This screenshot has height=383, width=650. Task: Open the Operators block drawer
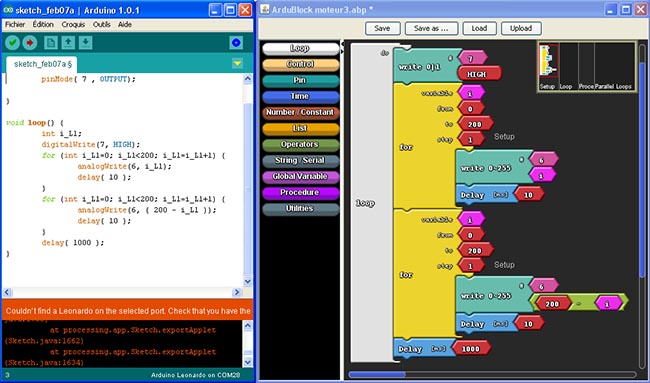(x=301, y=144)
